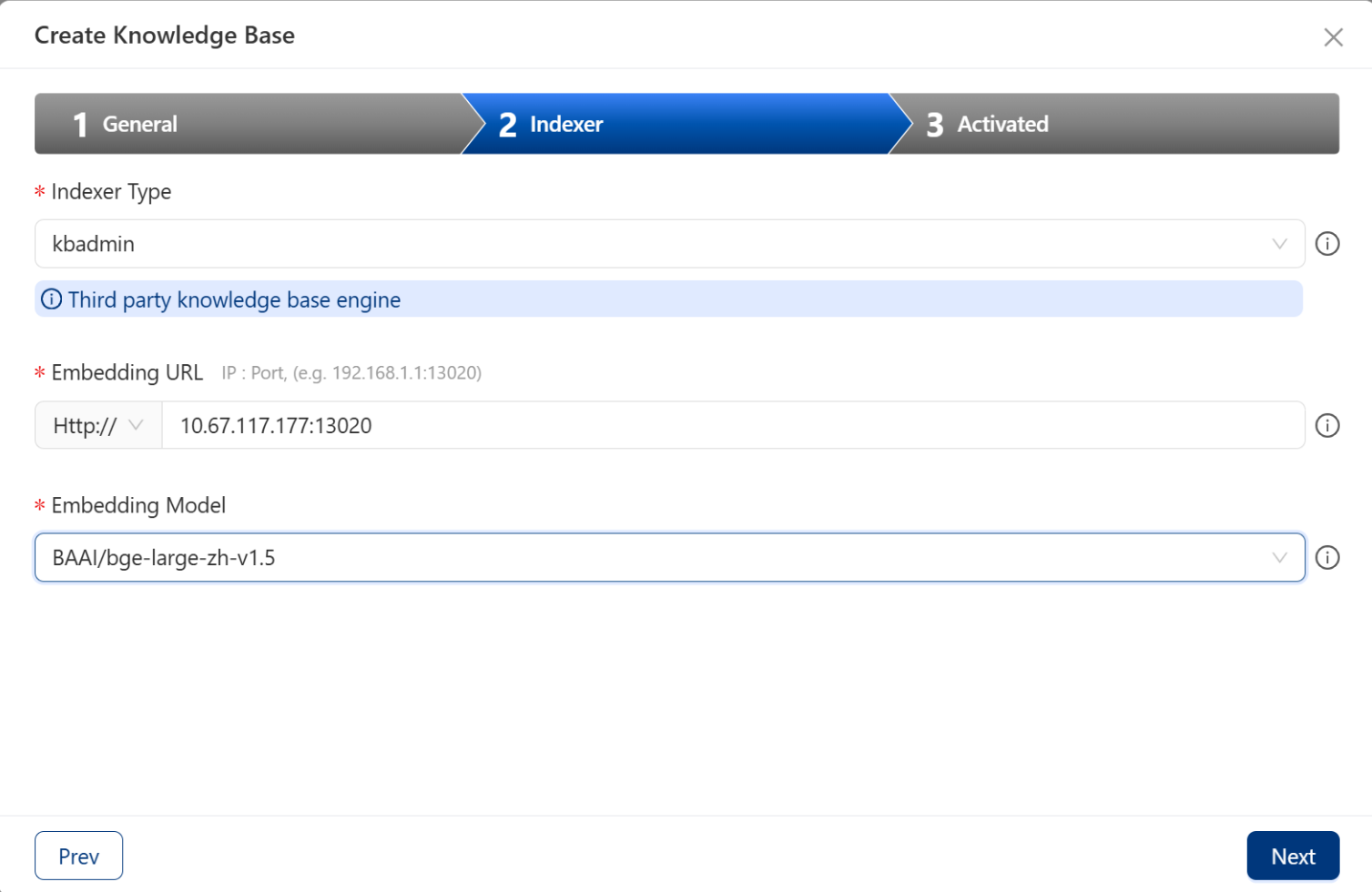1372x892 pixels.
Task: Focus the Embedding URL address input
Action: pos(728,425)
